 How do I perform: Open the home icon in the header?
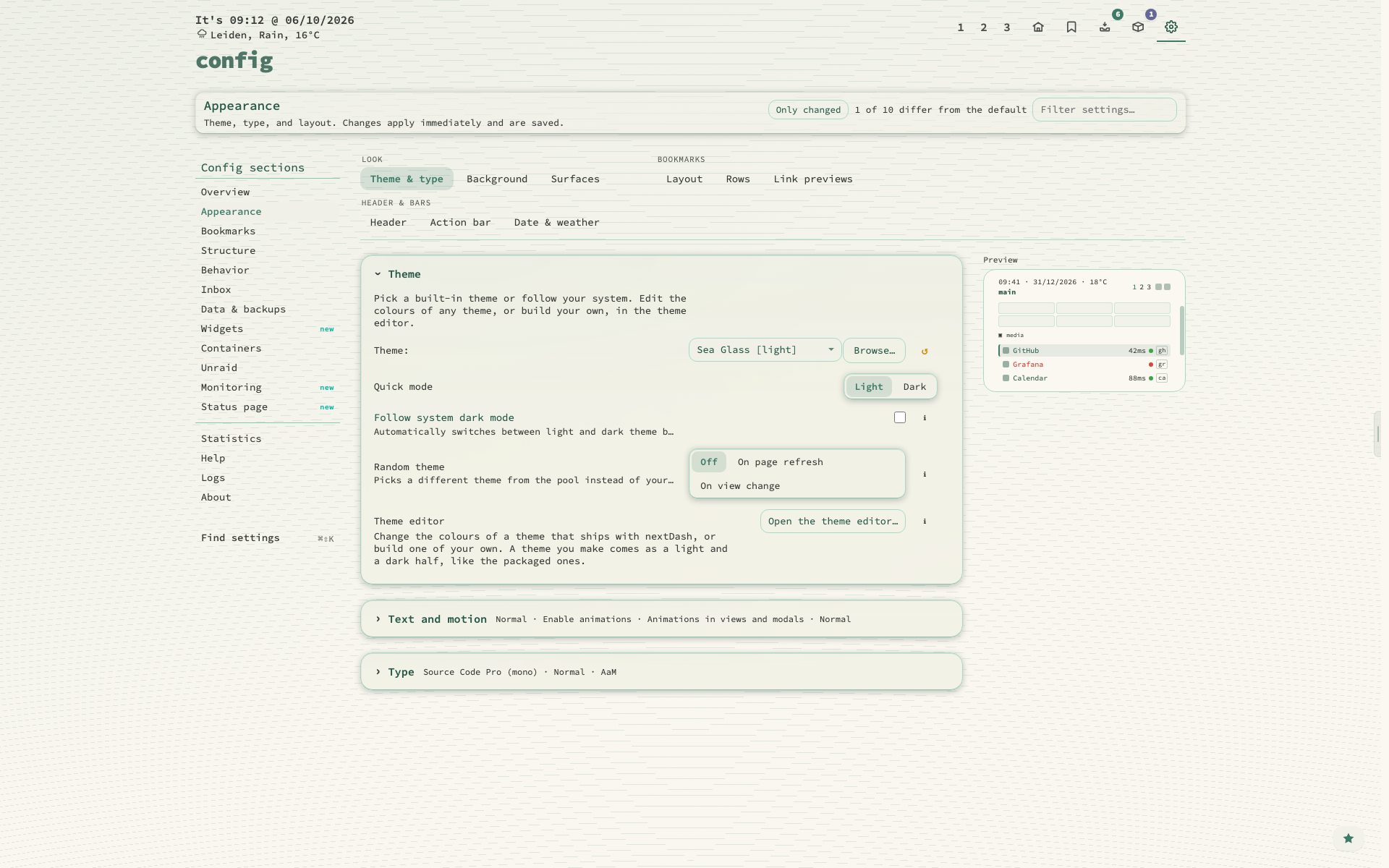tap(1038, 27)
